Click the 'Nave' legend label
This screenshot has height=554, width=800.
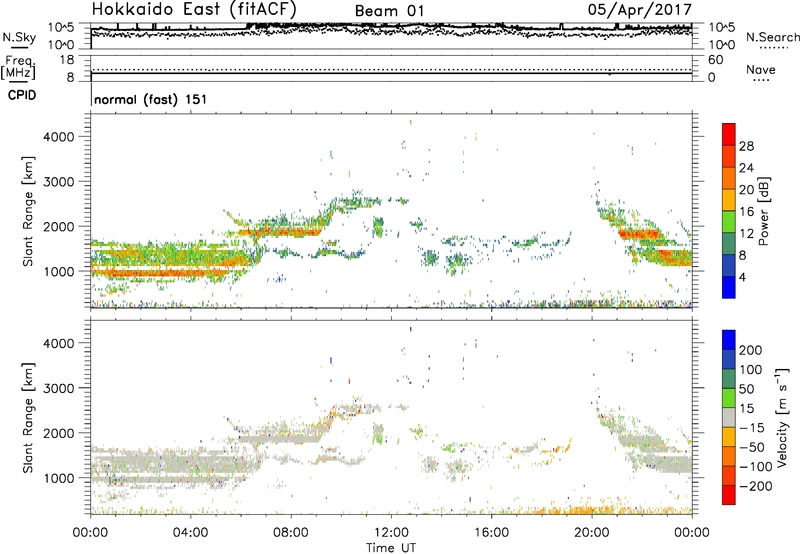(x=761, y=70)
